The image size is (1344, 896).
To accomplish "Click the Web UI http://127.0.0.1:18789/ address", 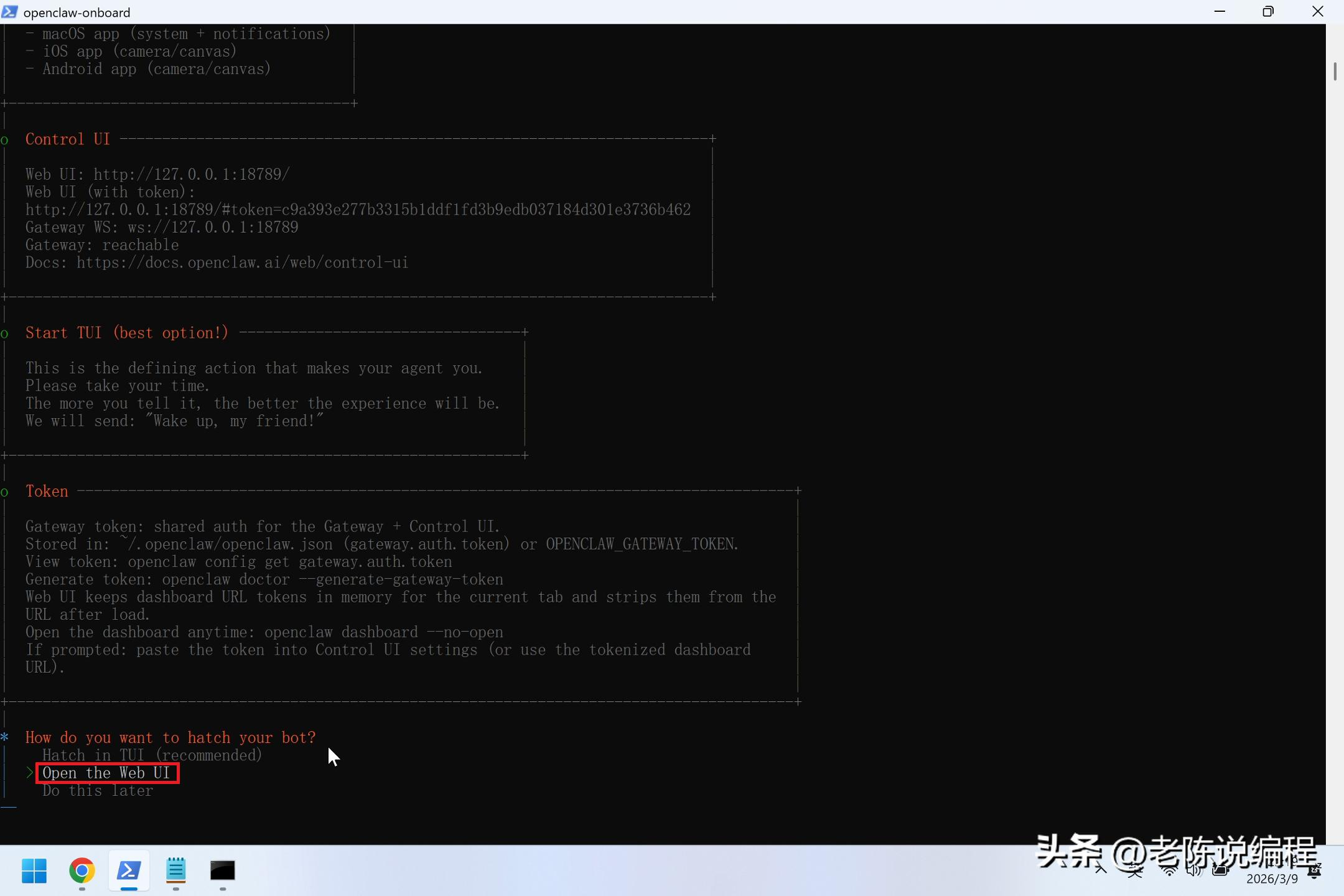I will [x=191, y=174].
